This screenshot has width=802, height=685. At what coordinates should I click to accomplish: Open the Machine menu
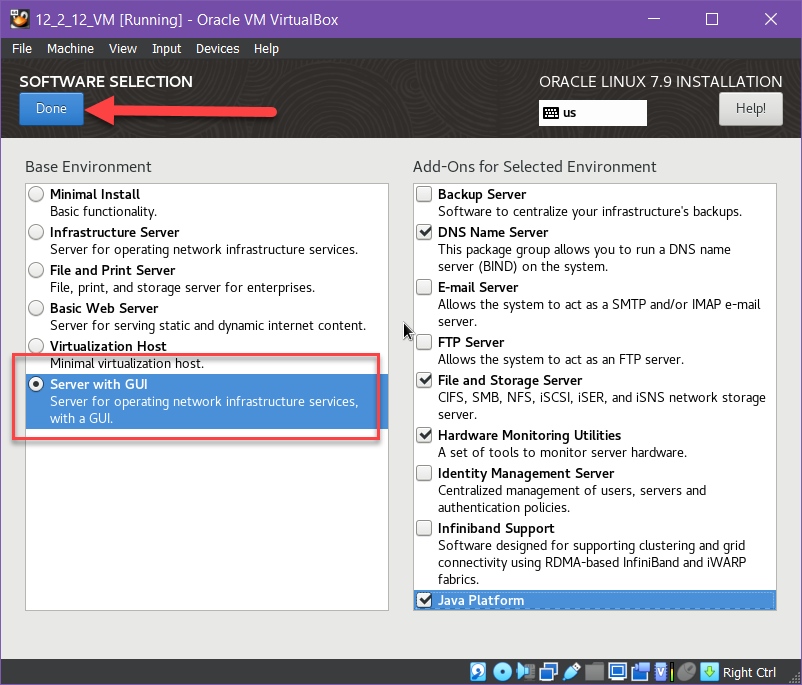click(x=70, y=49)
